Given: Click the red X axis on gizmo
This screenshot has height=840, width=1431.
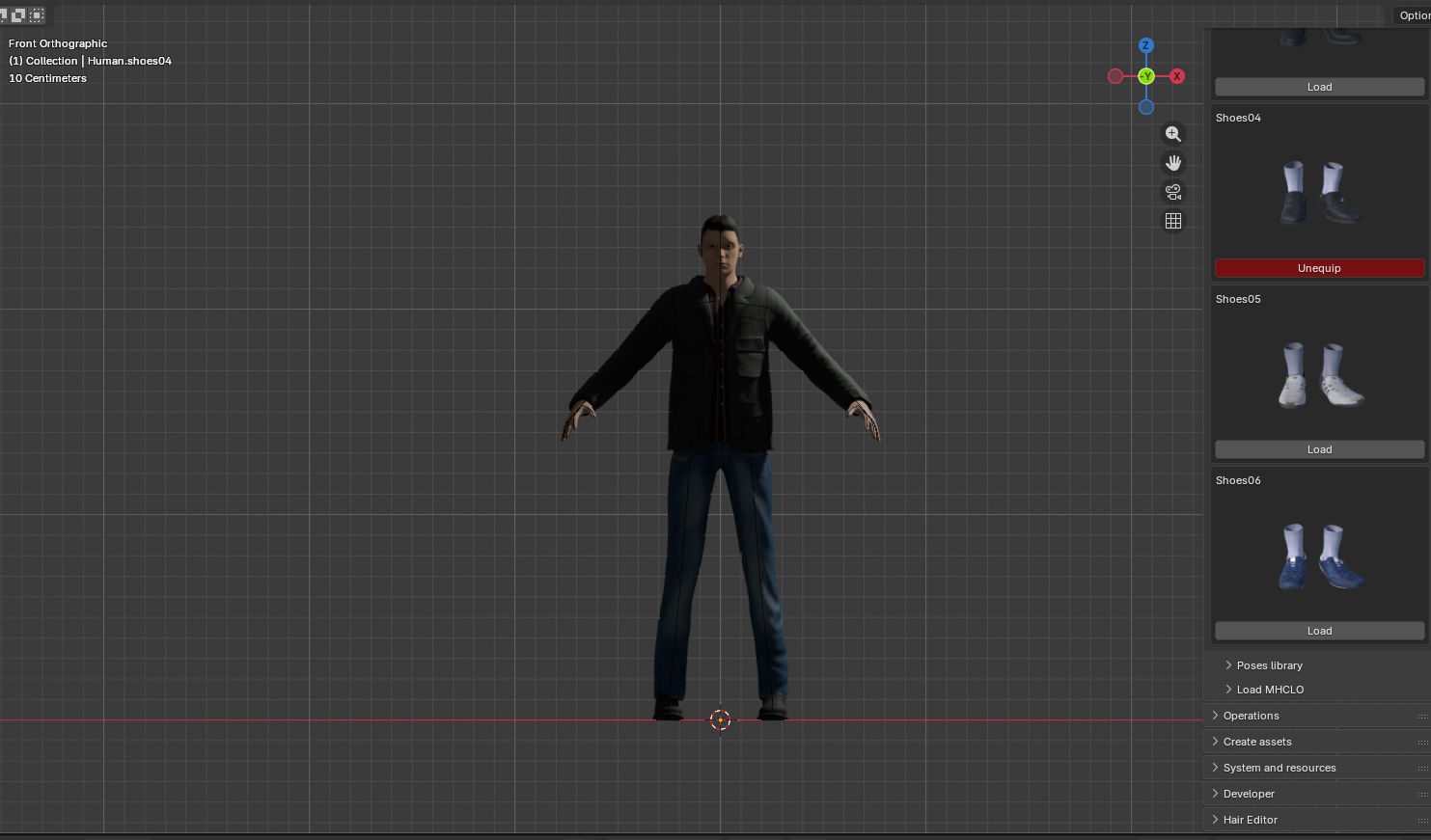Looking at the screenshot, I should [x=1177, y=76].
